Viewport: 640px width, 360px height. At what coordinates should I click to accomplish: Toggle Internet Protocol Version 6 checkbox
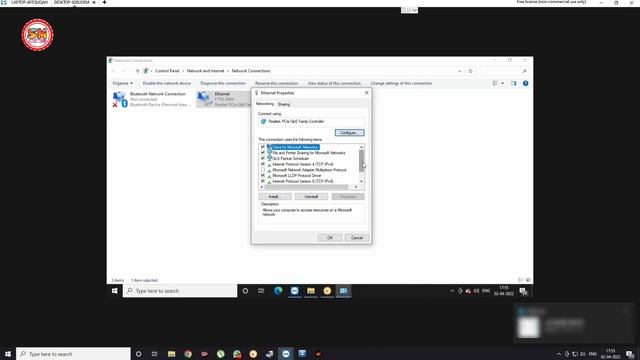point(263,181)
